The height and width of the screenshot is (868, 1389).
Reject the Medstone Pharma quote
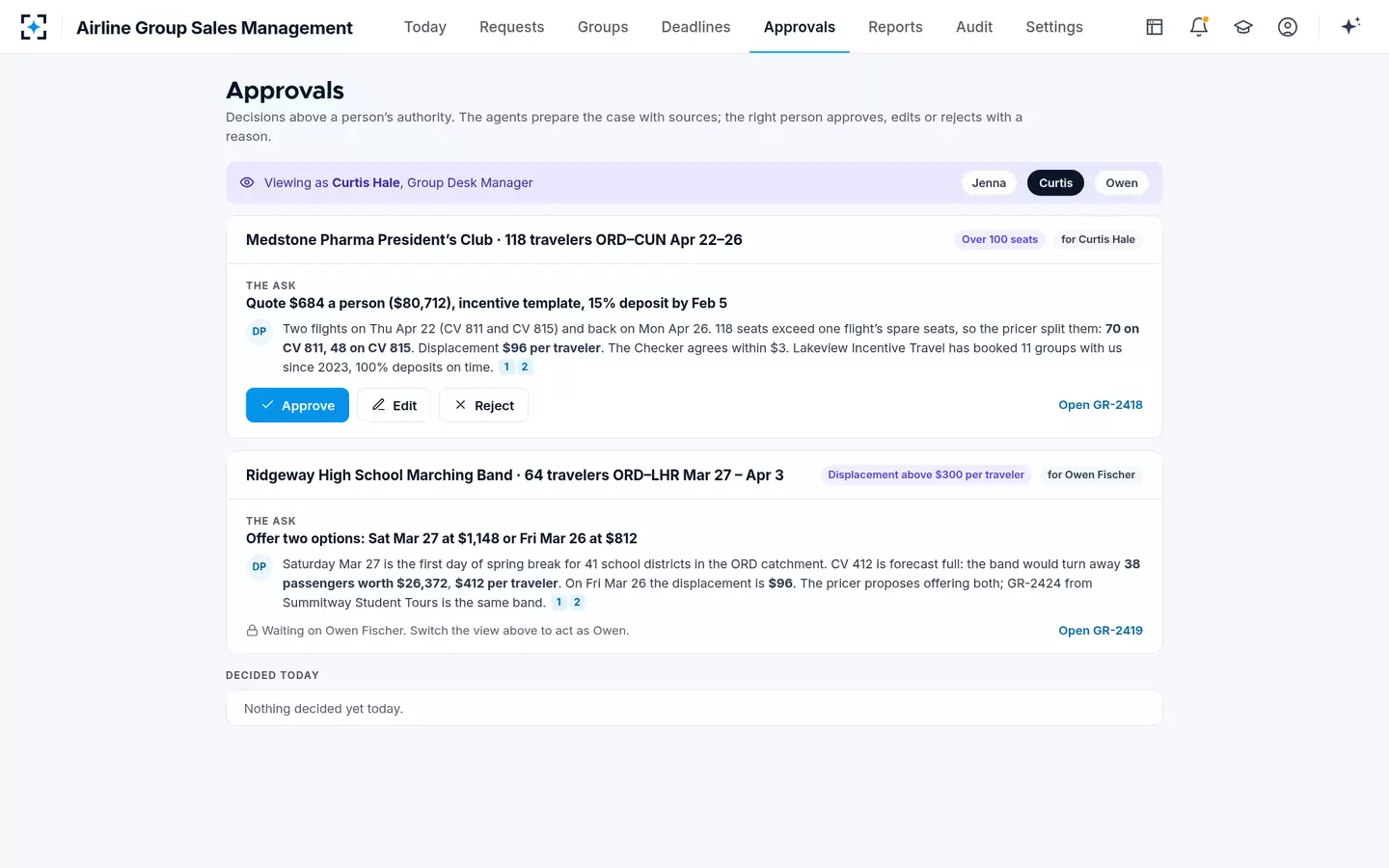483,405
